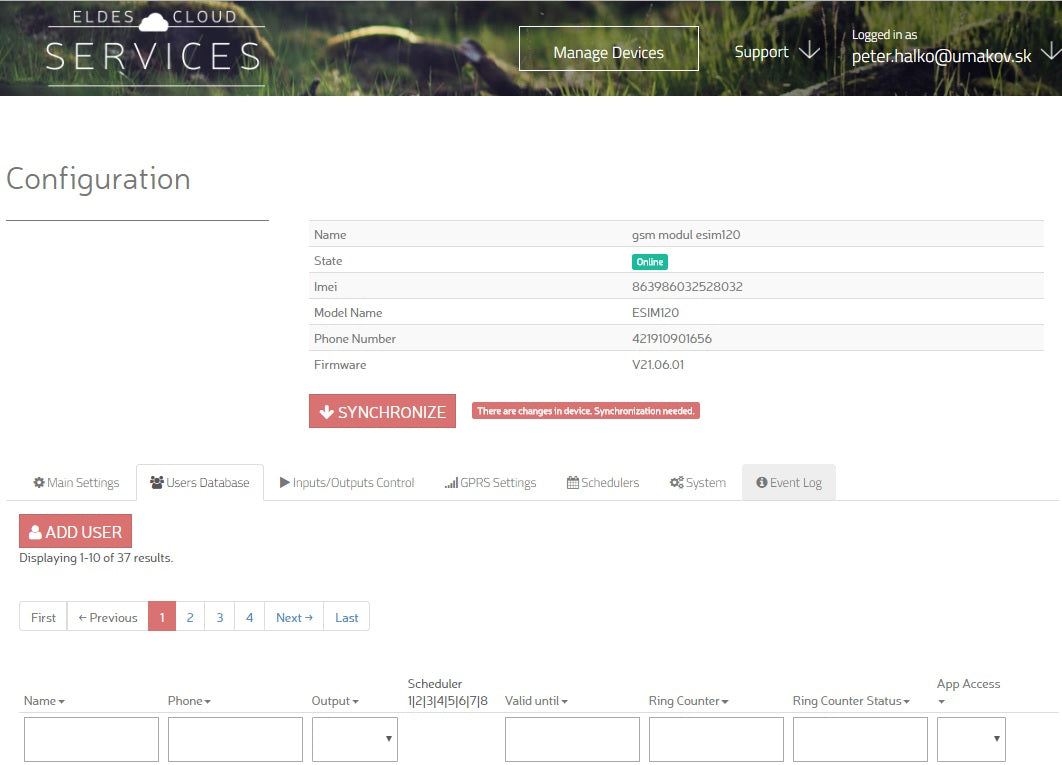The image size is (1062, 765).
Task: Click the Phone filter input field
Action: click(x=235, y=739)
